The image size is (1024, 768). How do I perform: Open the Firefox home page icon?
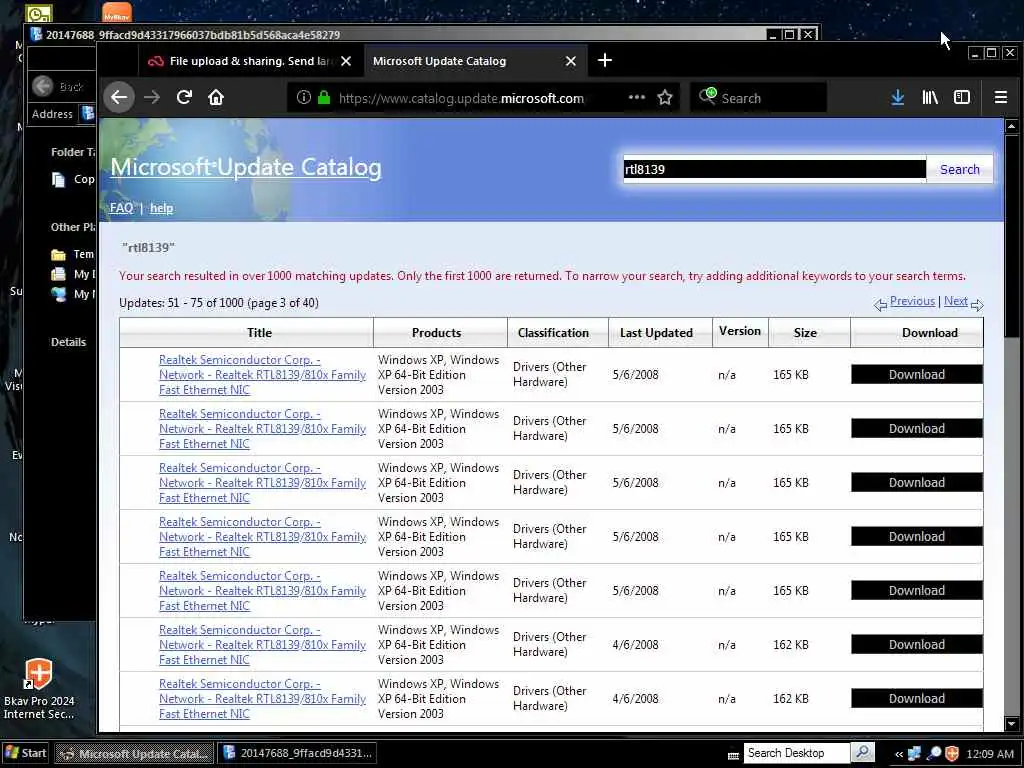(x=216, y=97)
